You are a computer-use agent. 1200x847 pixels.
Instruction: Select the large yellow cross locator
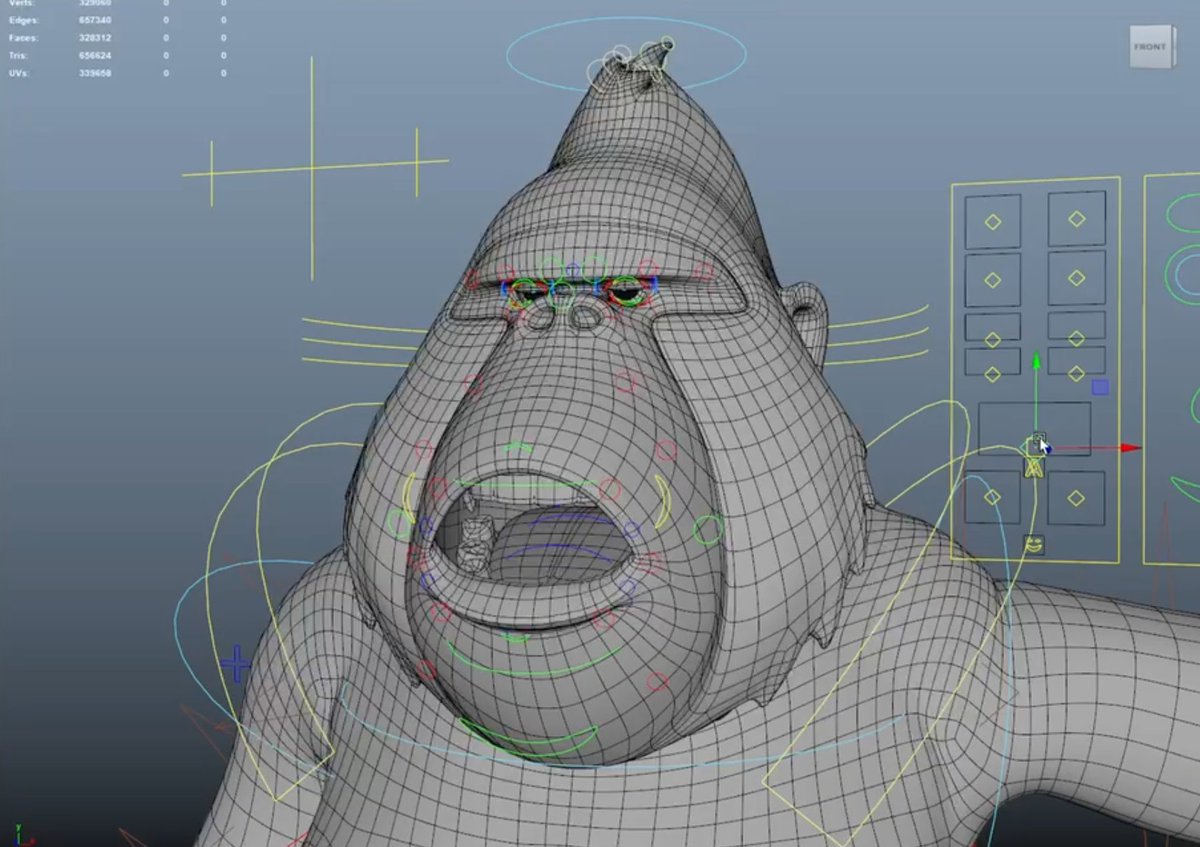point(313,169)
